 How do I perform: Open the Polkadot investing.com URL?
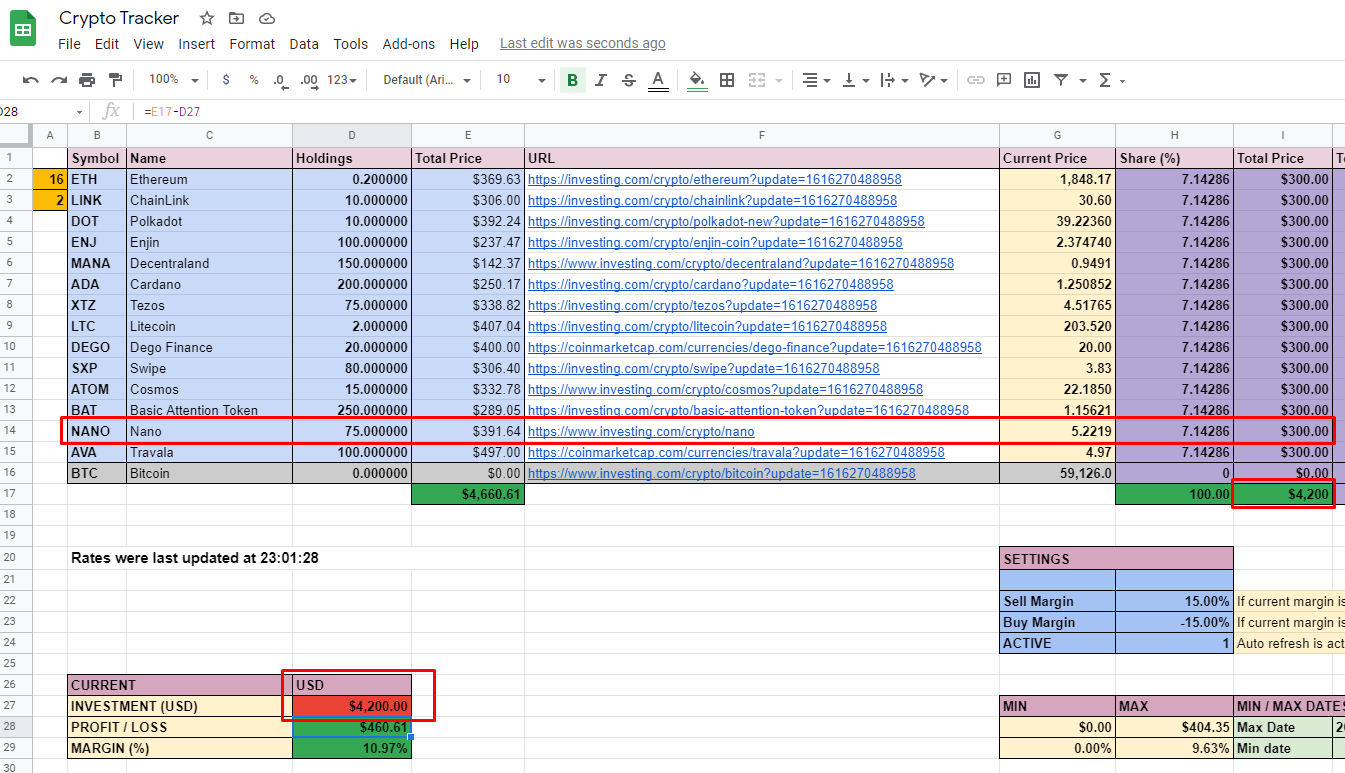click(726, 221)
